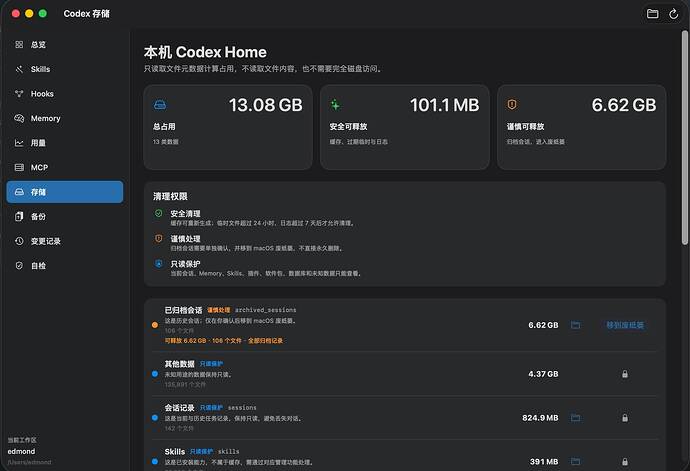Open MCP sidebar item
This screenshot has width=690, height=471.
pos(65,168)
